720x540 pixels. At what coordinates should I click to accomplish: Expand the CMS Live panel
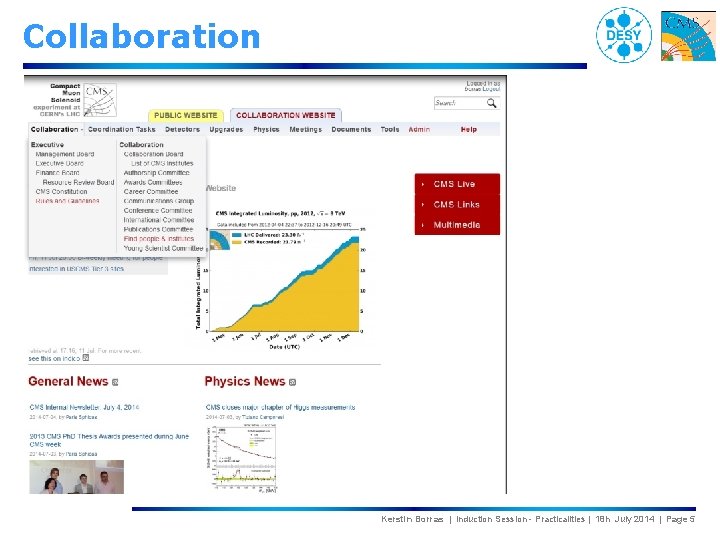[457, 184]
